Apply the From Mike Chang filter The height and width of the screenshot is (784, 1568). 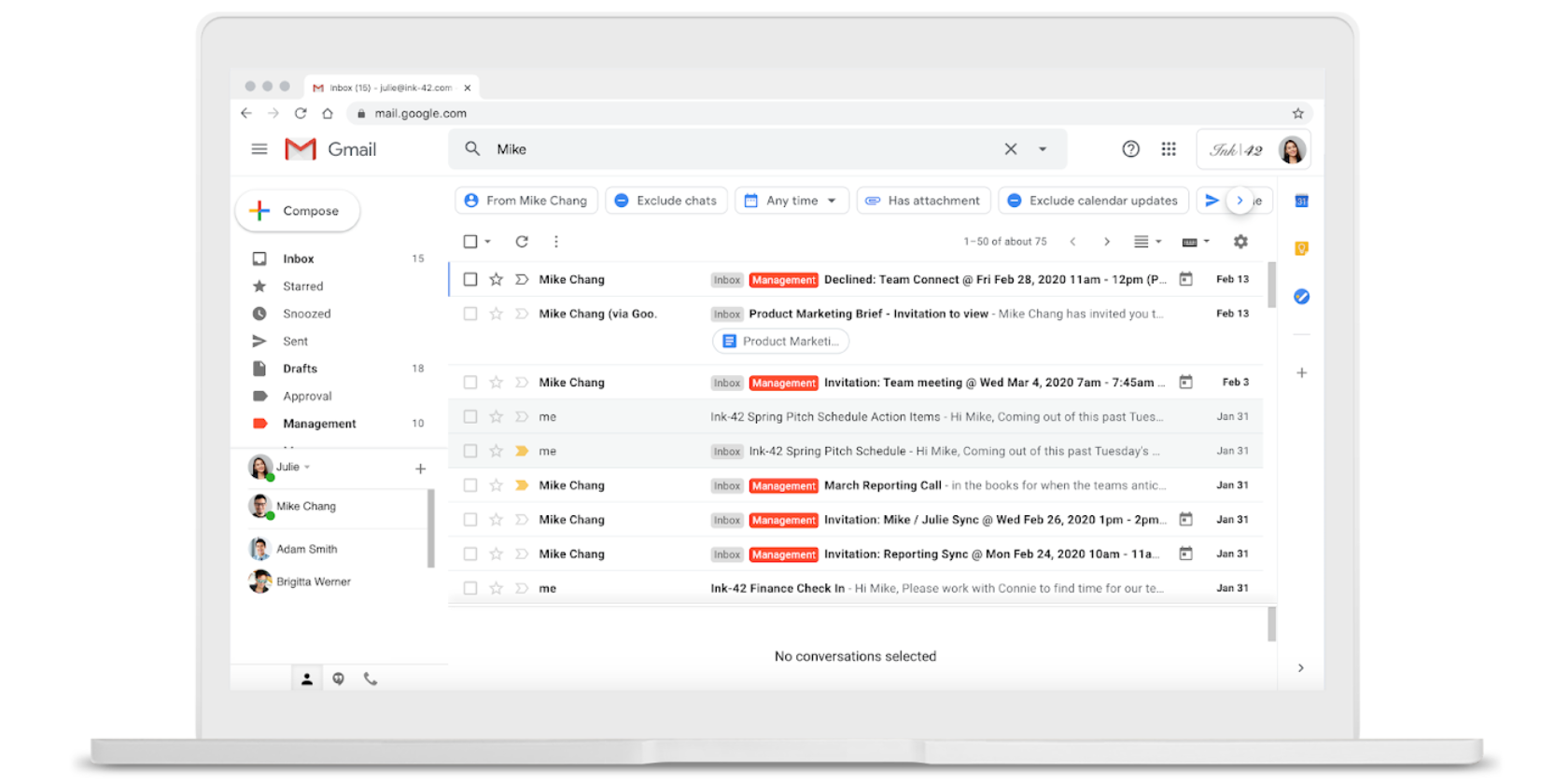click(x=525, y=201)
